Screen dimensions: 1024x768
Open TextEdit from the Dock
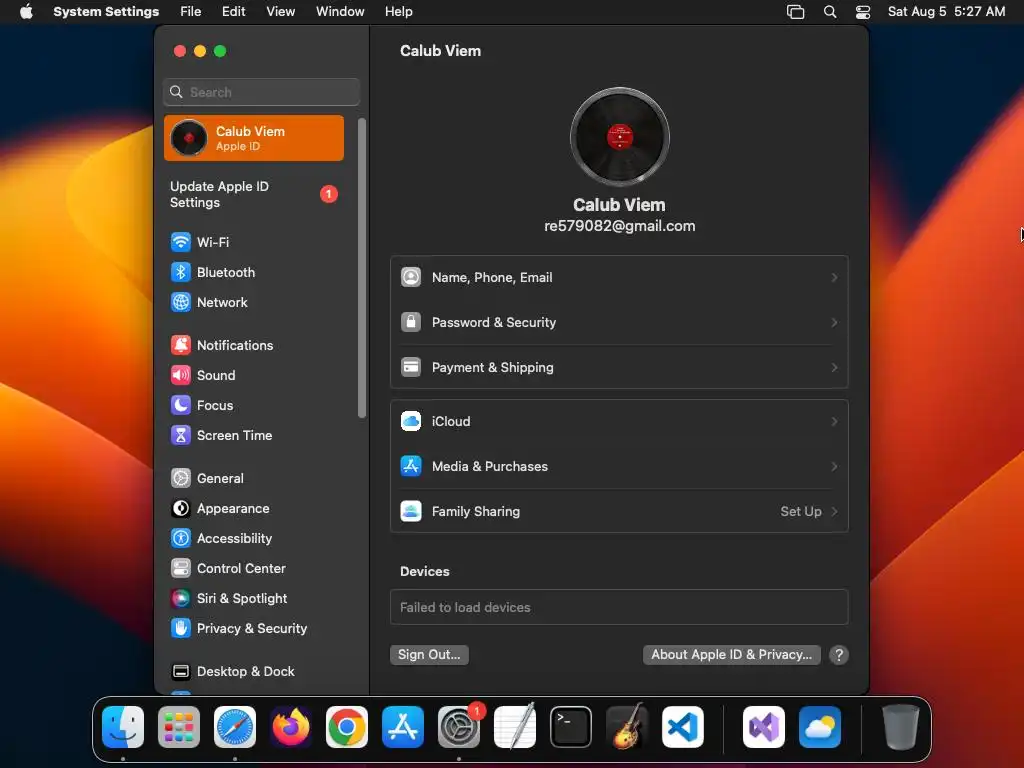(x=515, y=727)
